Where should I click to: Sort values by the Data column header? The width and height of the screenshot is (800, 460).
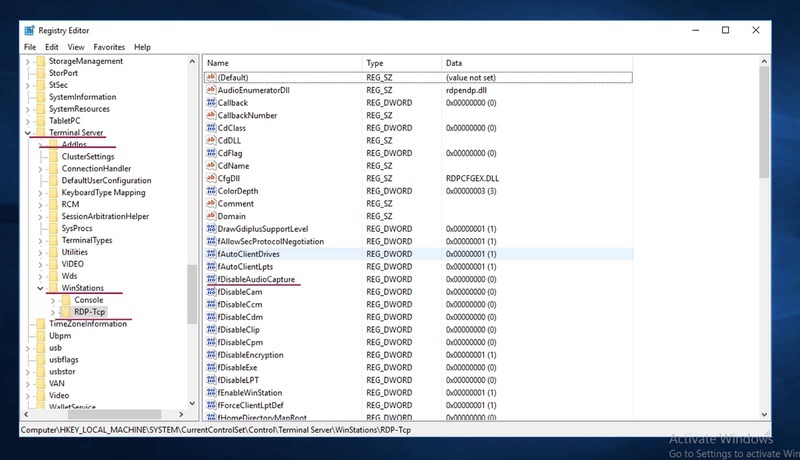tap(537, 63)
